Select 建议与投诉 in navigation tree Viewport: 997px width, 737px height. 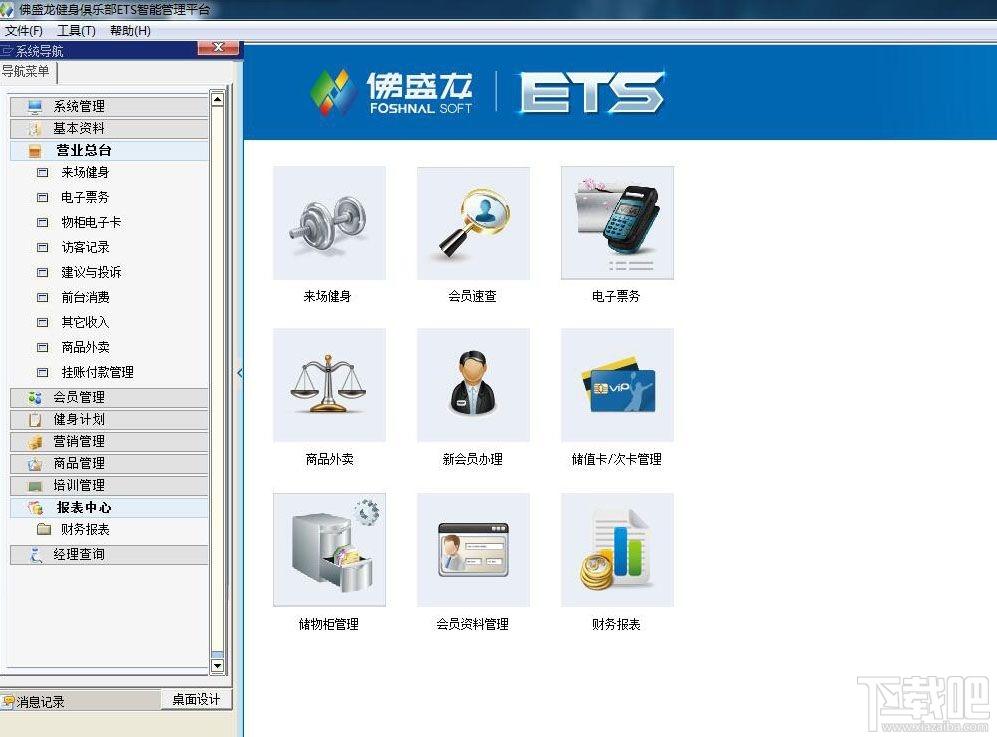pyautogui.click(x=91, y=272)
